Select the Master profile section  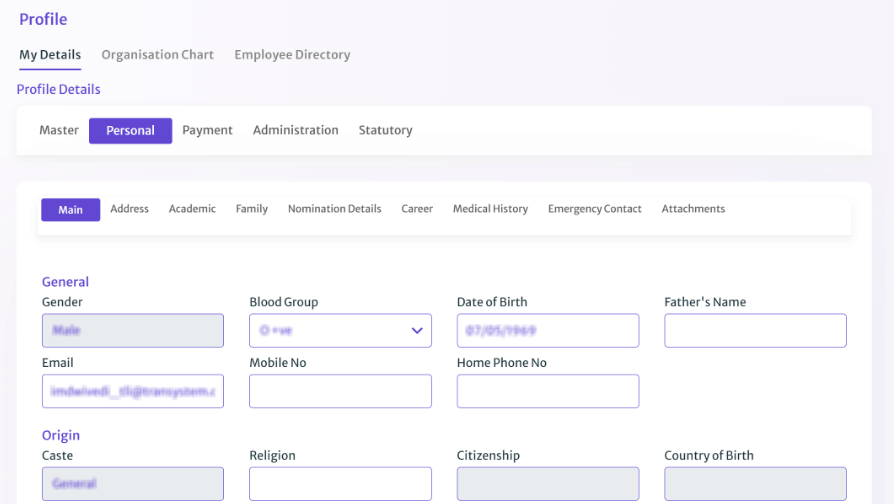(59, 130)
